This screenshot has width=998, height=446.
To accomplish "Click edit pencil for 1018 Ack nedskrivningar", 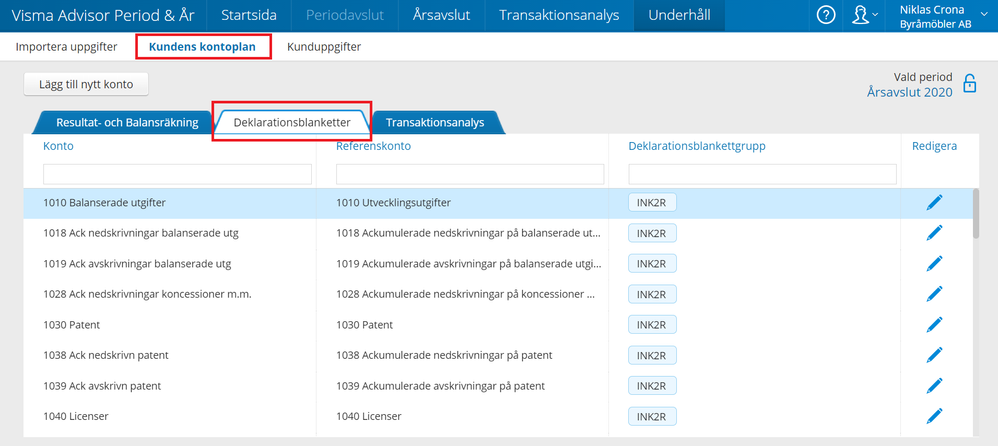I will coord(934,233).
